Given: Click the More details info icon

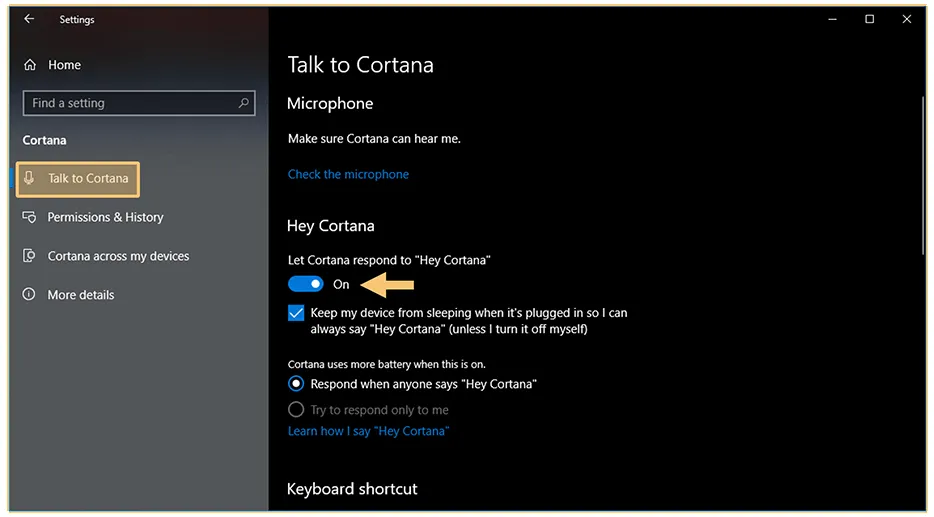Looking at the screenshot, I should point(29,294).
